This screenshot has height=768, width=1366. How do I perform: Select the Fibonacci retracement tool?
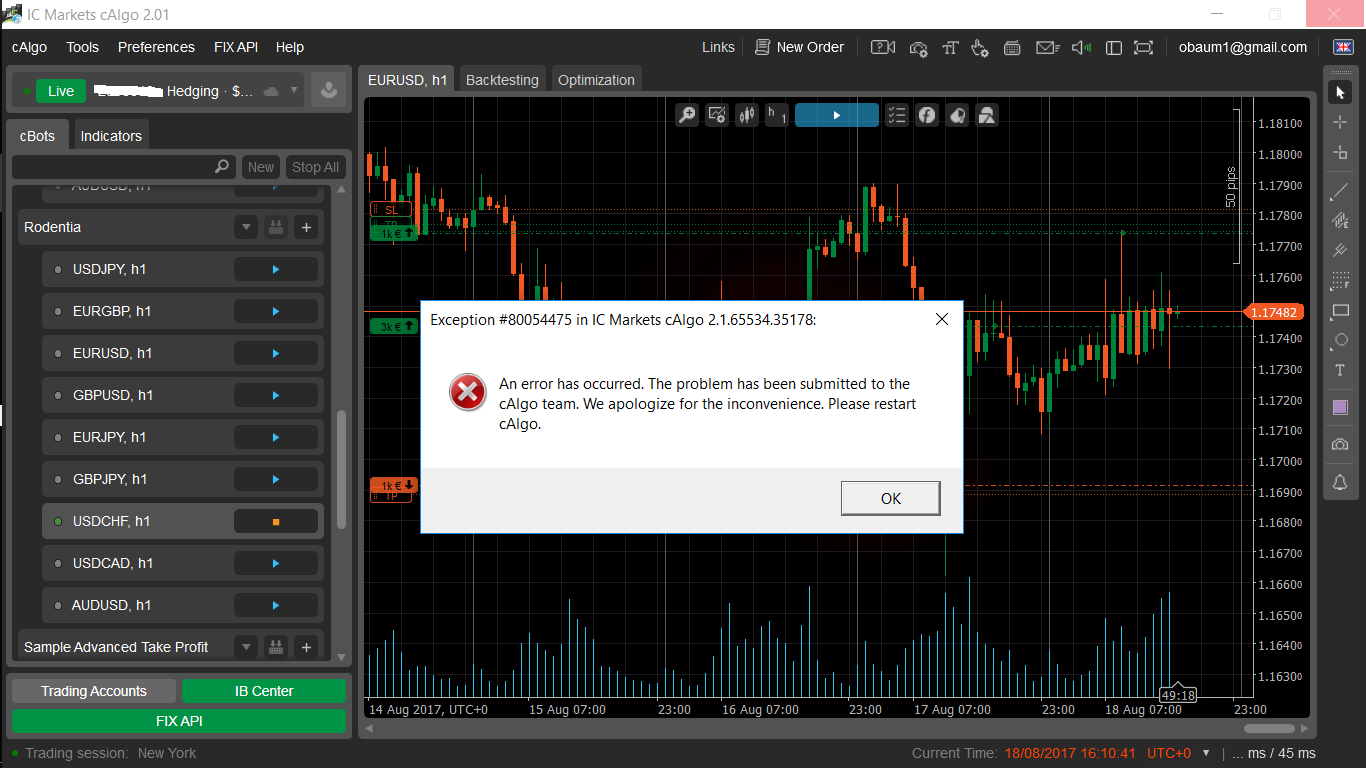[1340, 281]
